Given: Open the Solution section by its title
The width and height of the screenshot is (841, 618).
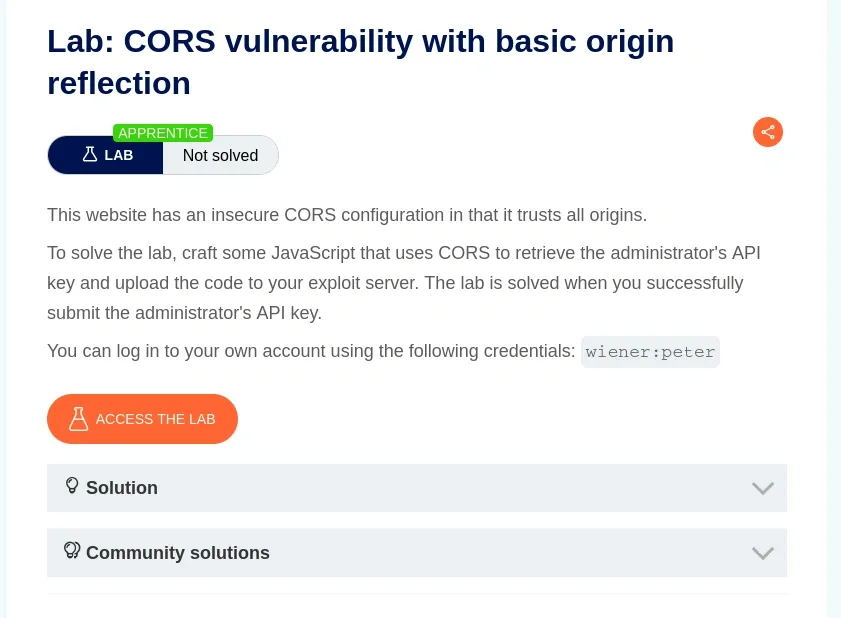Looking at the screenshot, I should coord(122,488).
